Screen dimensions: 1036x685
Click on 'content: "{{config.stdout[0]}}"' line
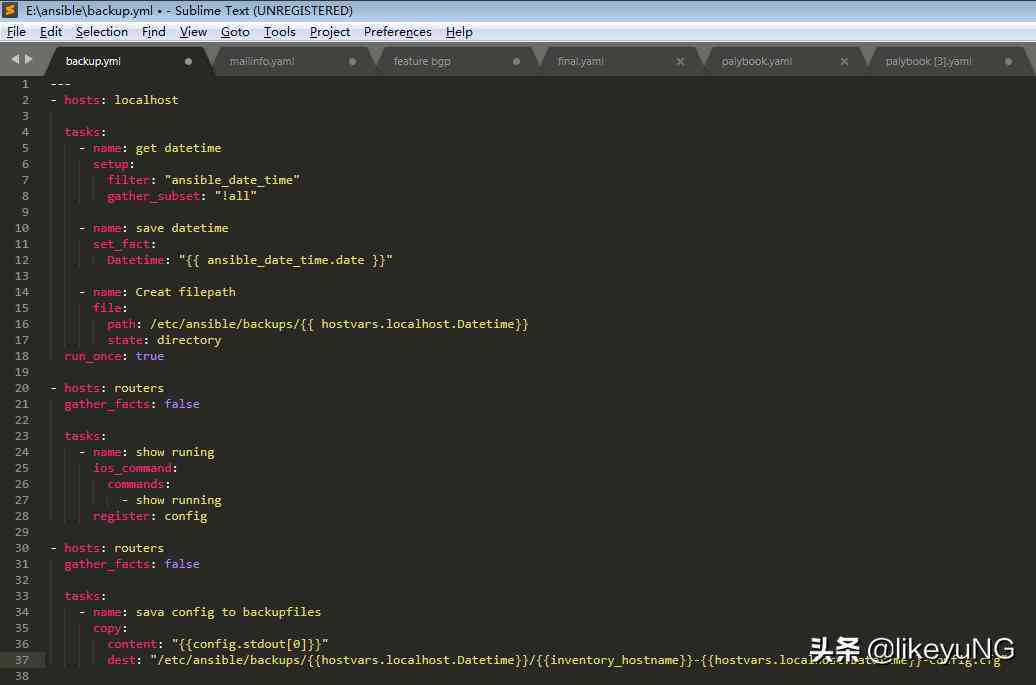pyautogui.click(x=217, y=644)
